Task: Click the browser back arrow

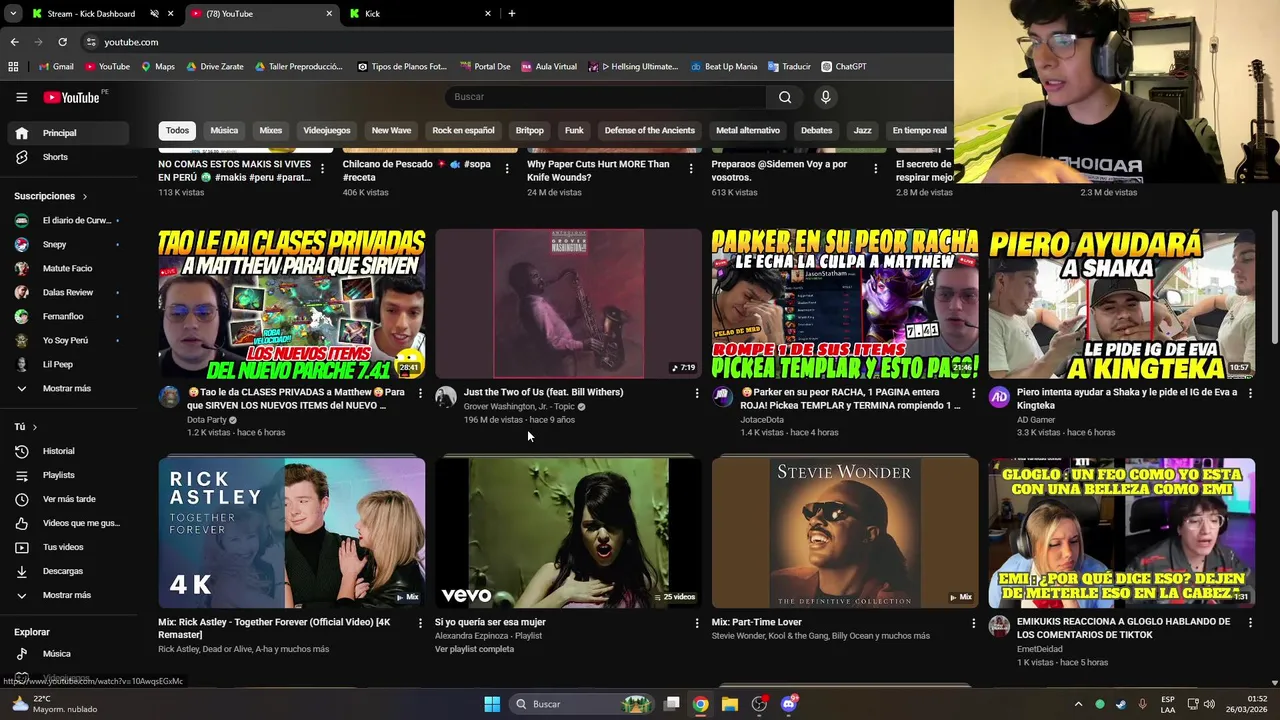Action: [14, 42]
